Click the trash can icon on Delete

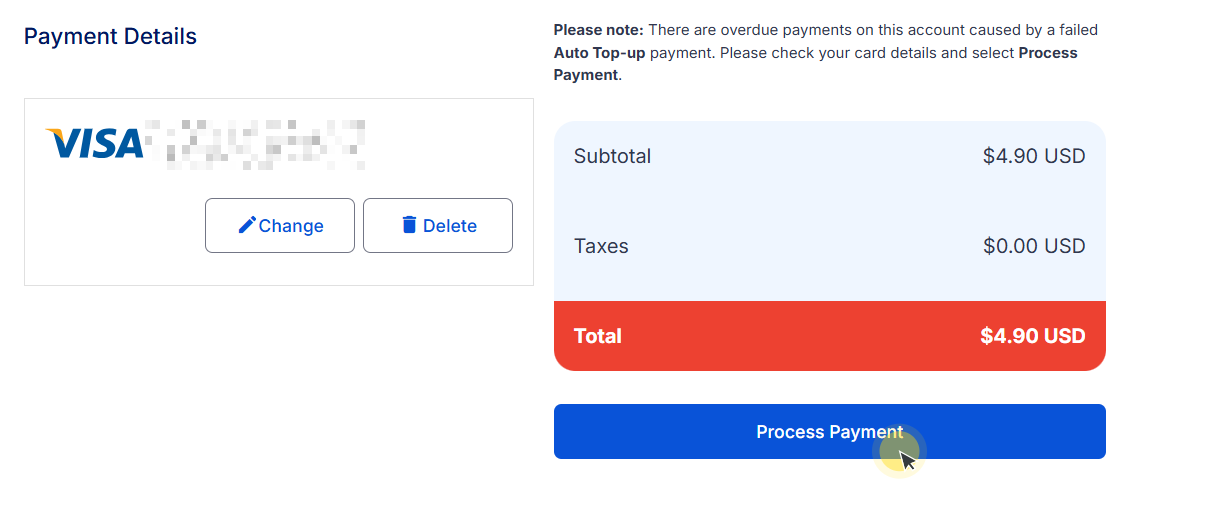click(x=409, y=225)
